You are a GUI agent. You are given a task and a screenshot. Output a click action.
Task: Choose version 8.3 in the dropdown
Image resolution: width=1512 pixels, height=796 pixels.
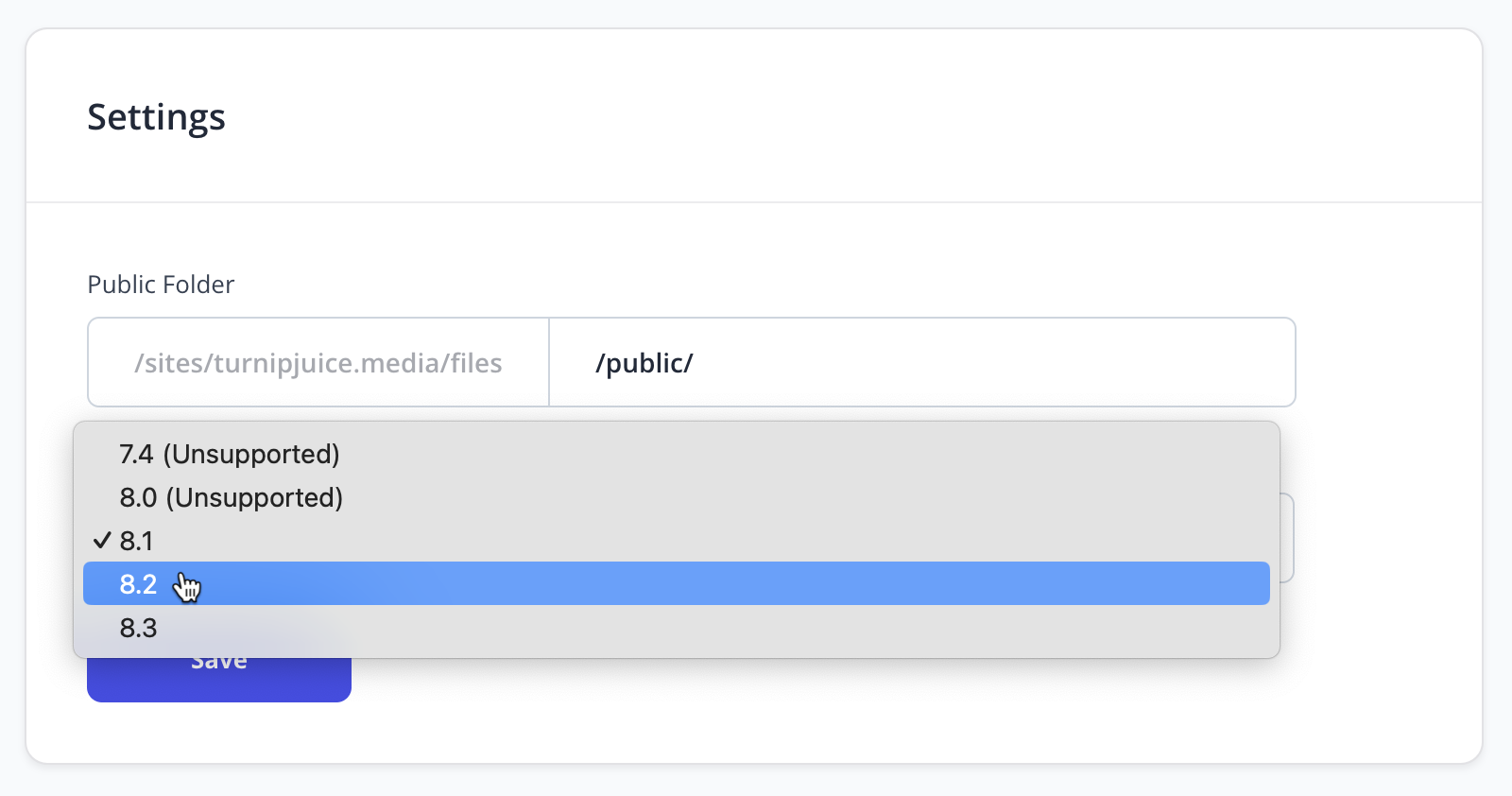click(x=676, y=627)
